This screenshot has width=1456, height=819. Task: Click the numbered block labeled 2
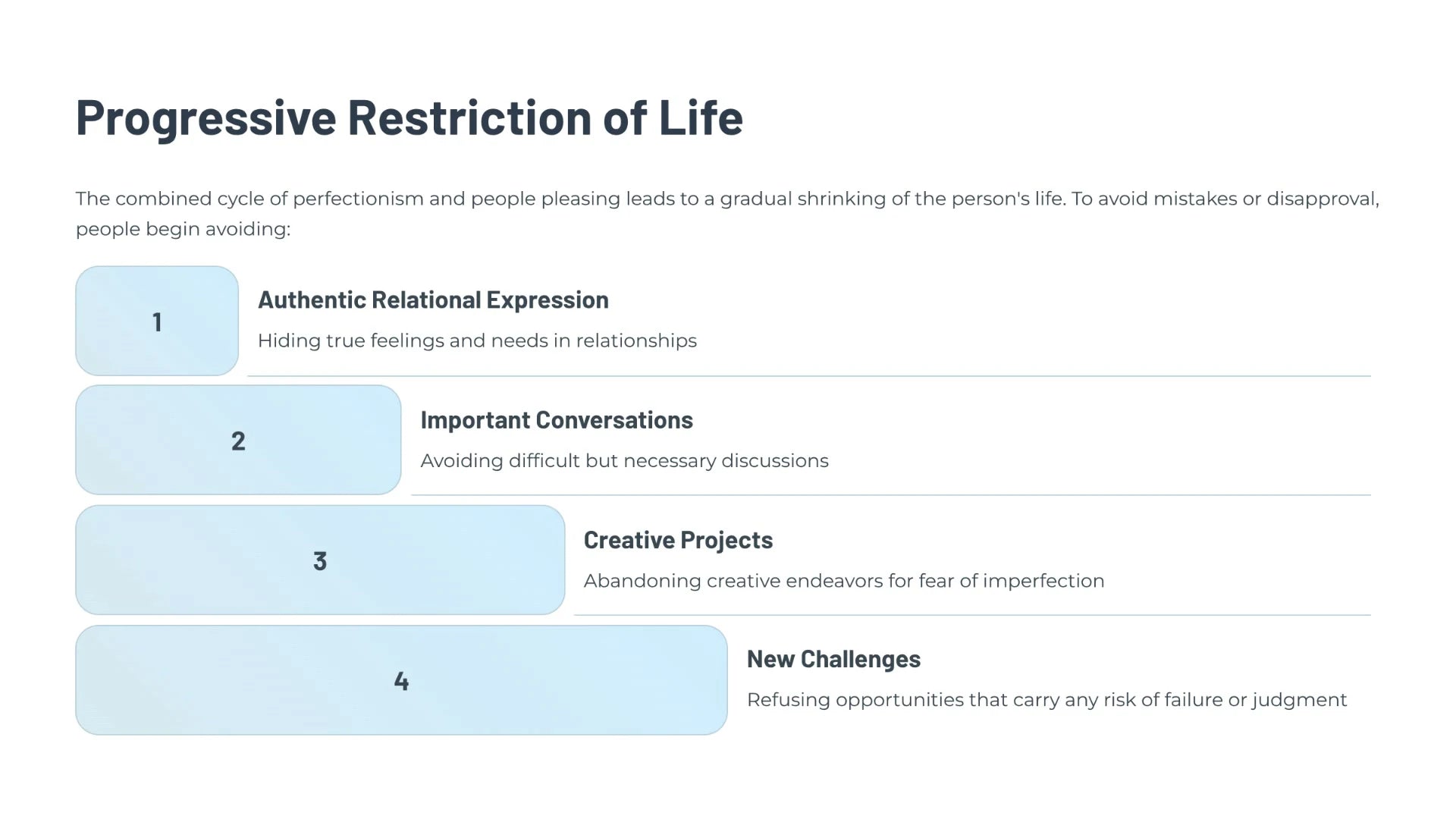(238, 440)
